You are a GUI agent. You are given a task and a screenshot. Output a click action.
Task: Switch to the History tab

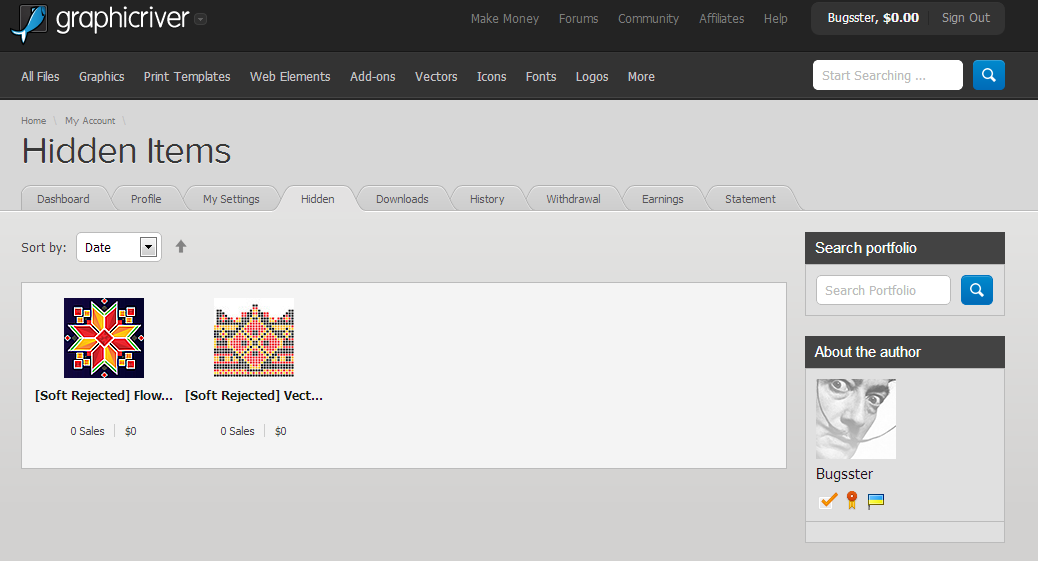click(x=487, y=199)
